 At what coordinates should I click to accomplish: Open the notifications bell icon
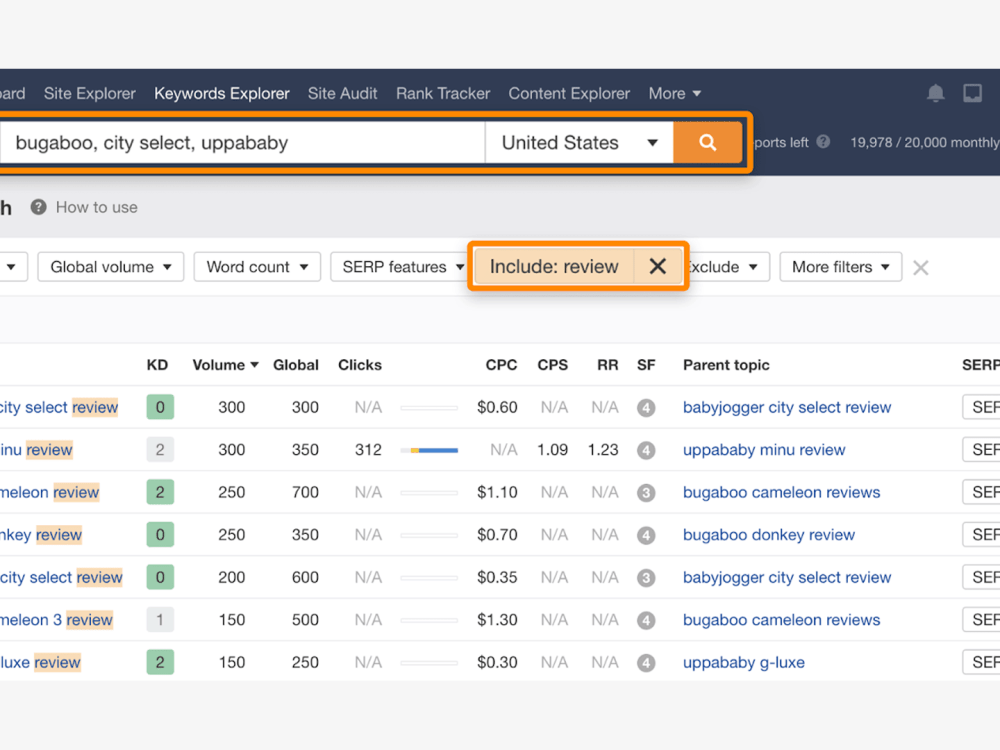click(x=935, y=93)
